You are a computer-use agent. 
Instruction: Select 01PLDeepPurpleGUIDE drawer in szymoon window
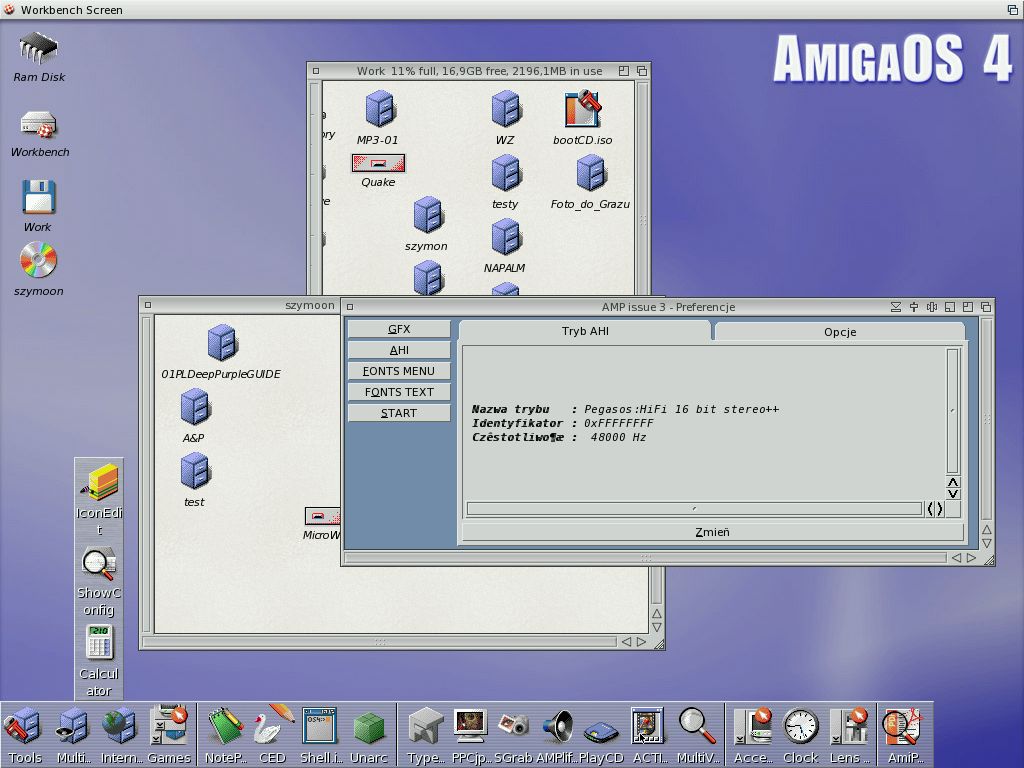pyautogui.click(x=221, y=351)
